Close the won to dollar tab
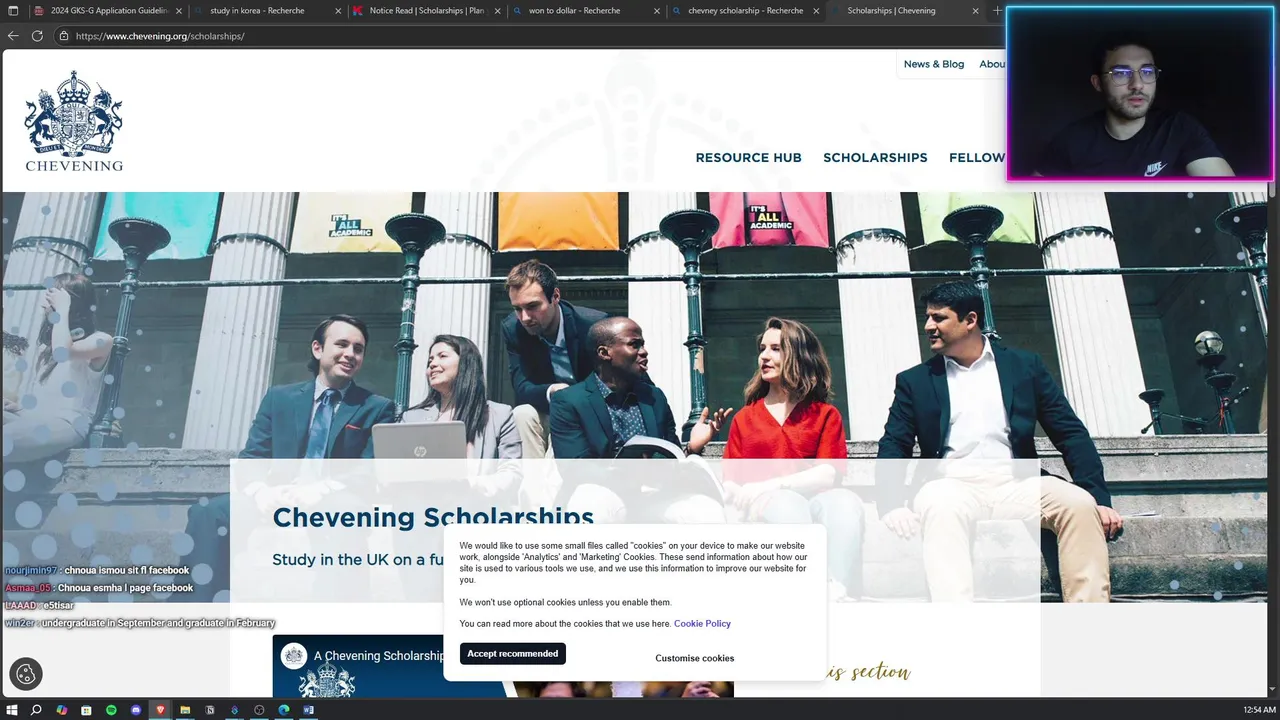The height and width of the screenshot is (720, 1280). tap(657, 11)
